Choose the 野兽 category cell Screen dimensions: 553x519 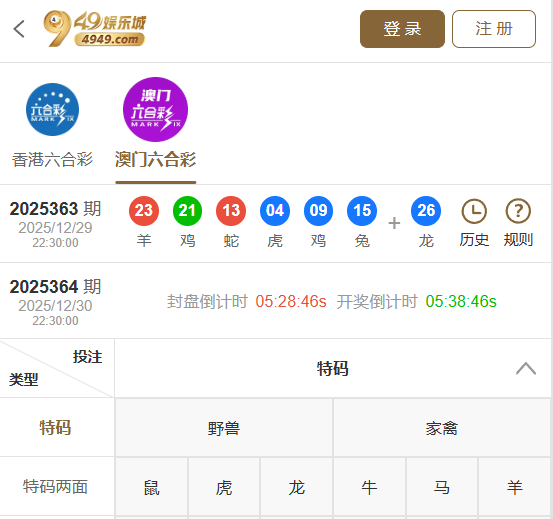tap(224, 428)
